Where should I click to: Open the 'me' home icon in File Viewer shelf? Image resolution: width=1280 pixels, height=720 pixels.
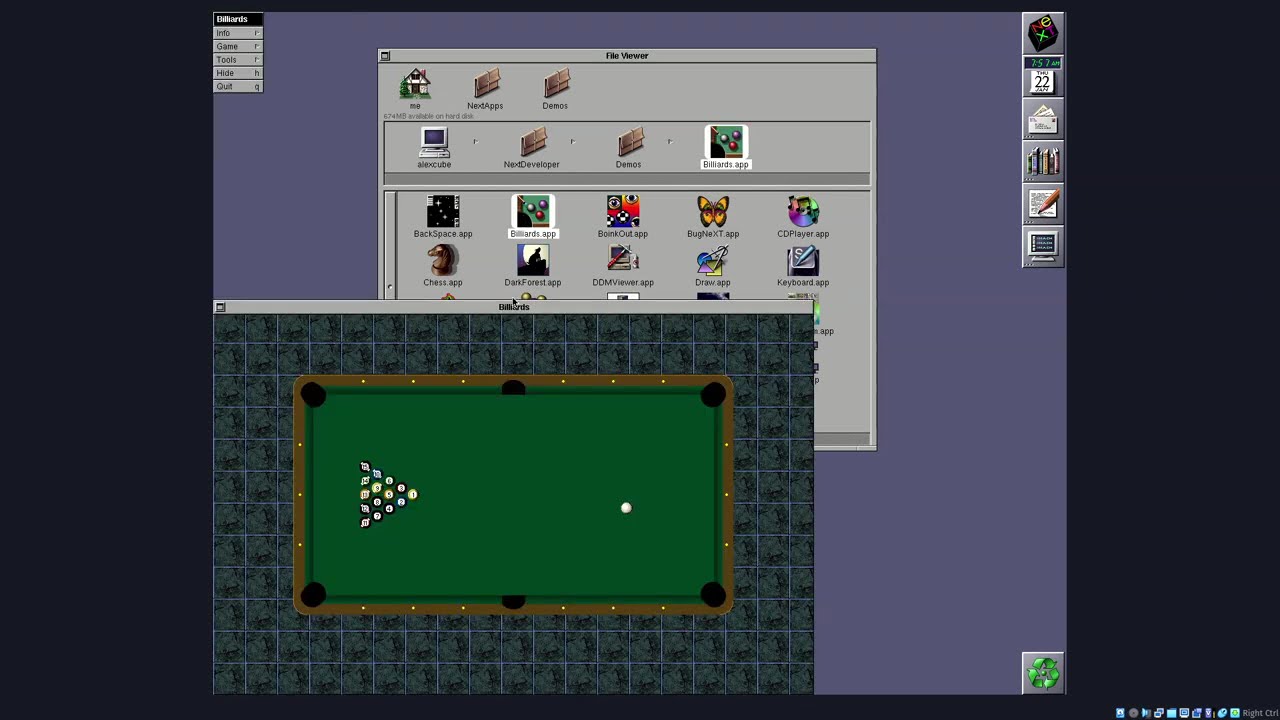[415, 89]
